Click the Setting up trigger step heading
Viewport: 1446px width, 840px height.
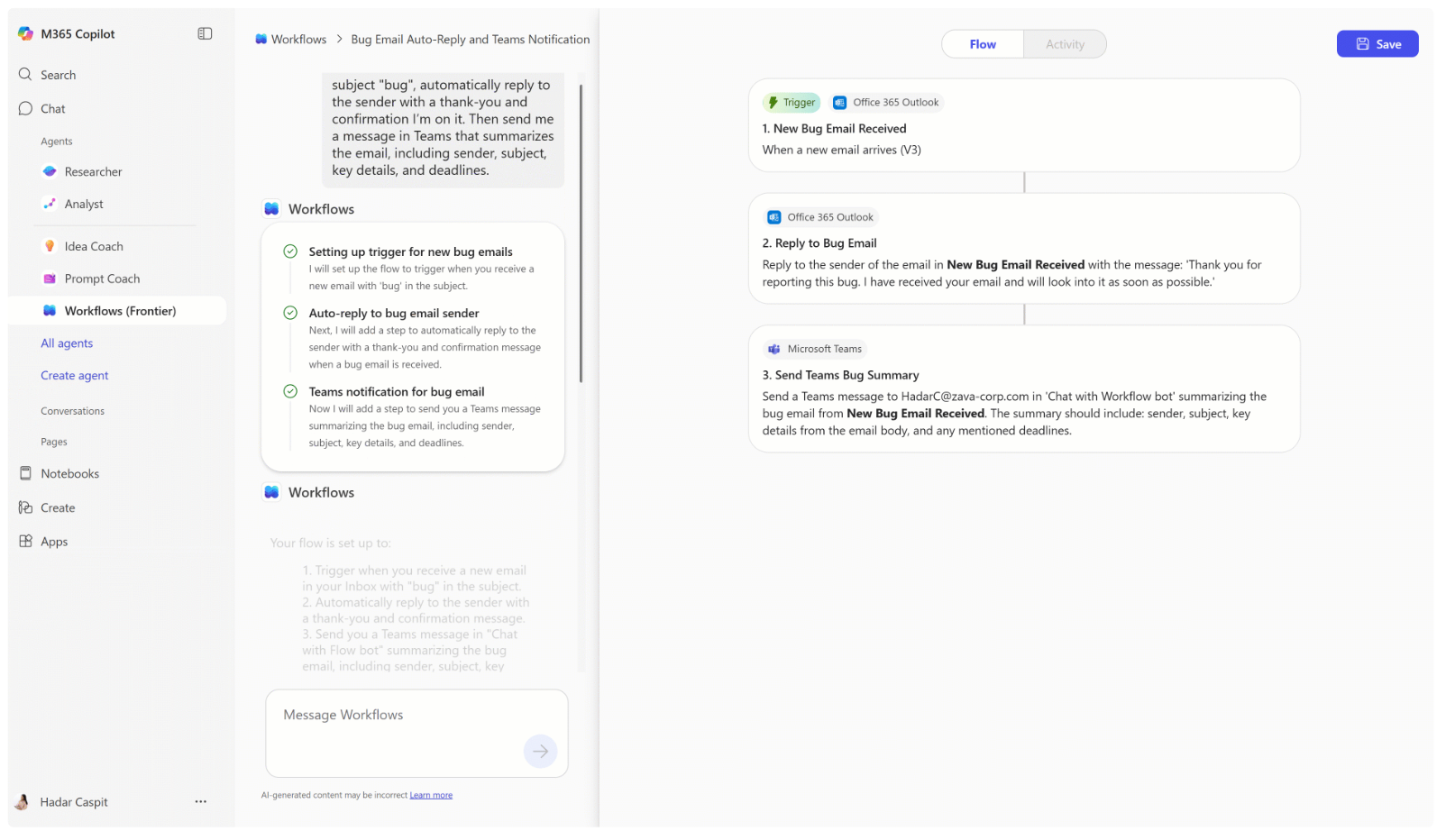(x=411, y=252)
